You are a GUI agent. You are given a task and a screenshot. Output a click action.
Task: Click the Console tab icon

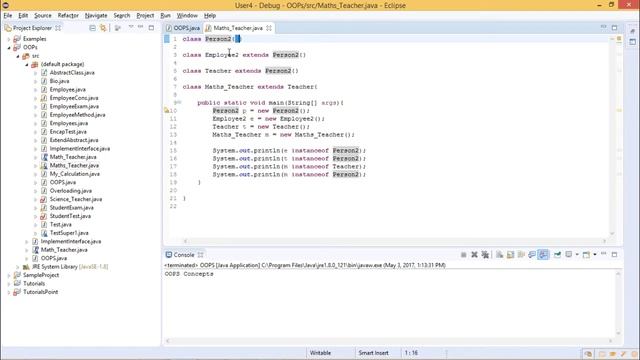169,255
